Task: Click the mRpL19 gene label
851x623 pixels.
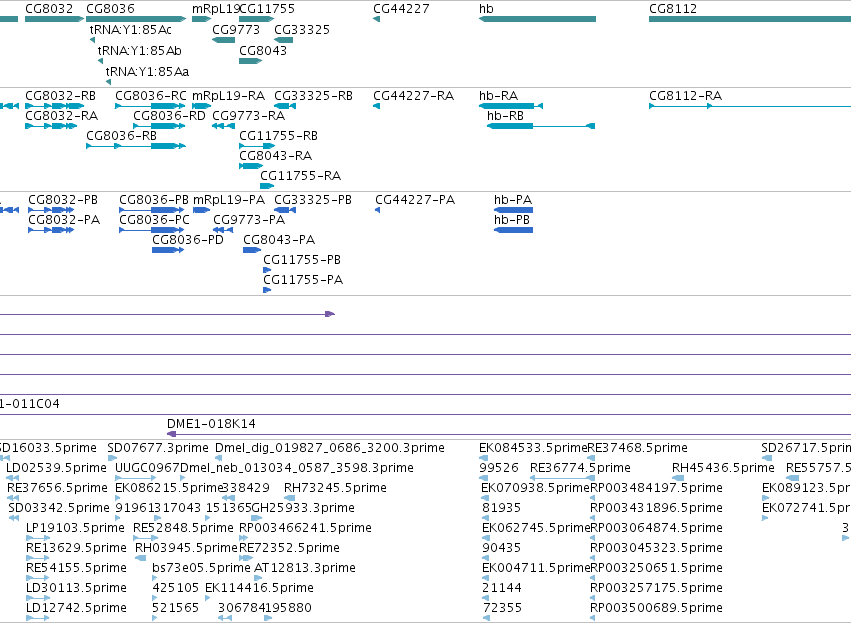Action: point(215,9)
